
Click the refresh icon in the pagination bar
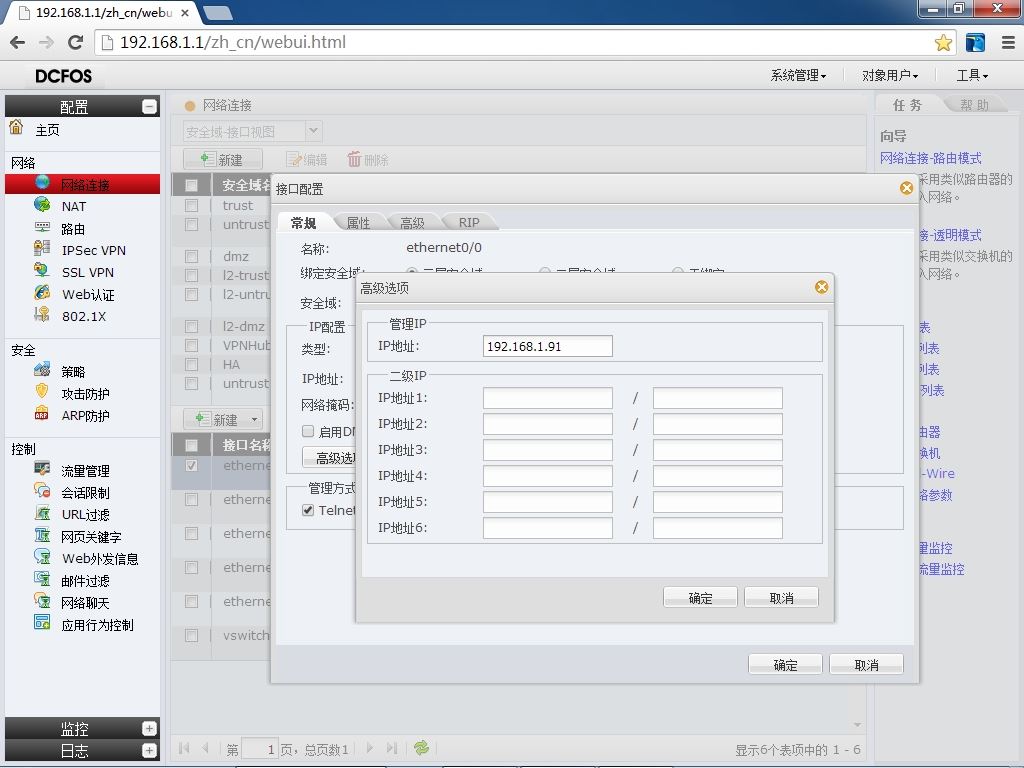421,748
